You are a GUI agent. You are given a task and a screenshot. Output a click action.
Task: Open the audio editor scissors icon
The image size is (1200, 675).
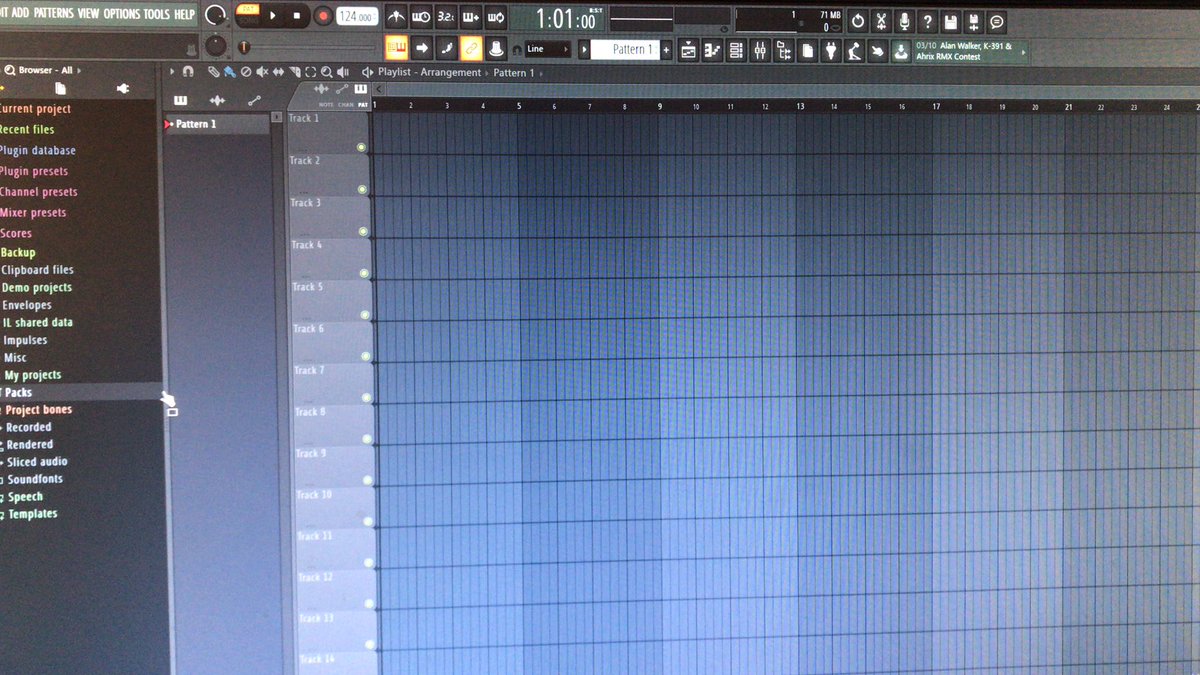(x=881, y=20)
